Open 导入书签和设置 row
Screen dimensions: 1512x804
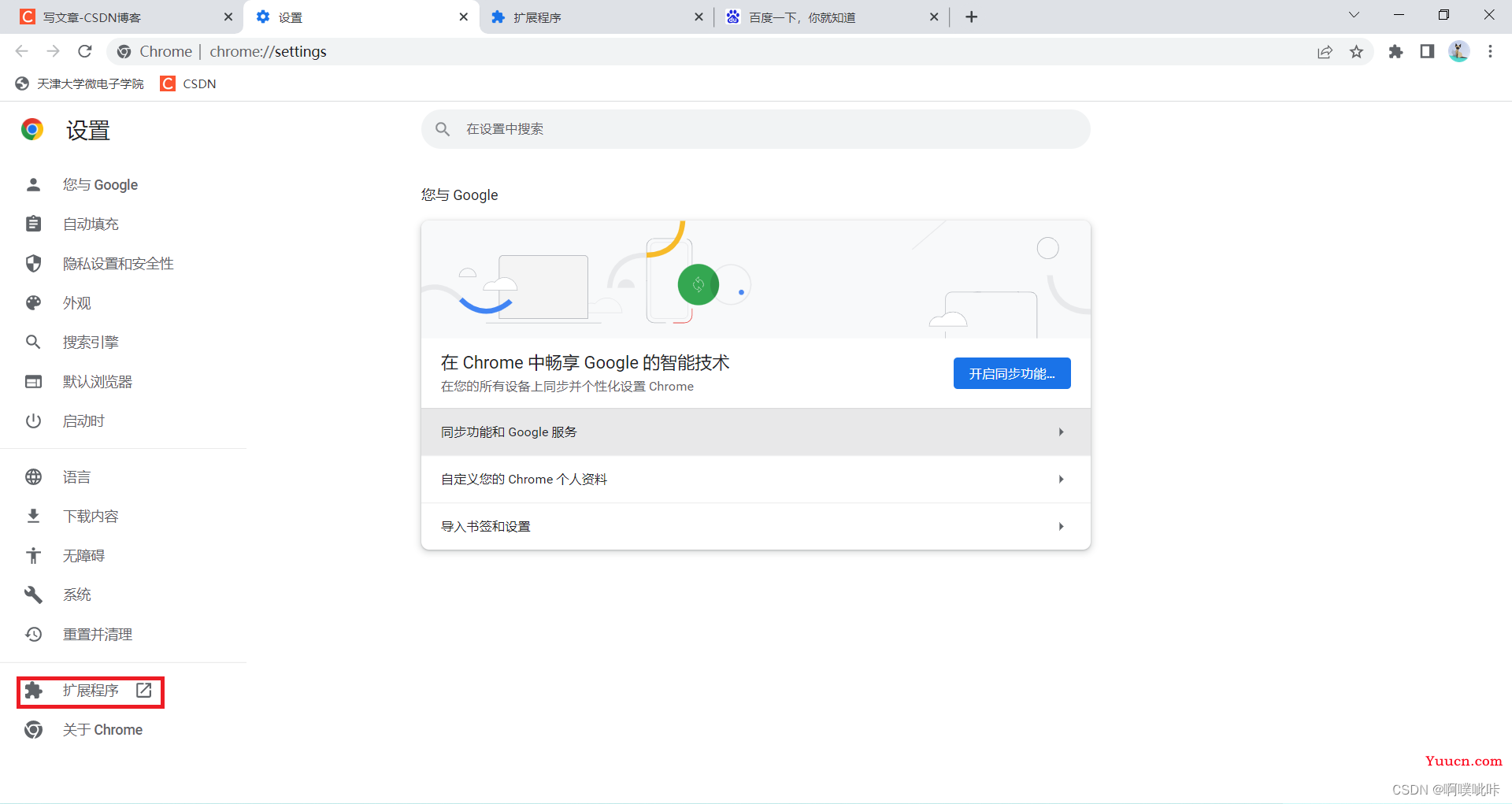pyautogui.click(x=755, y=526)
